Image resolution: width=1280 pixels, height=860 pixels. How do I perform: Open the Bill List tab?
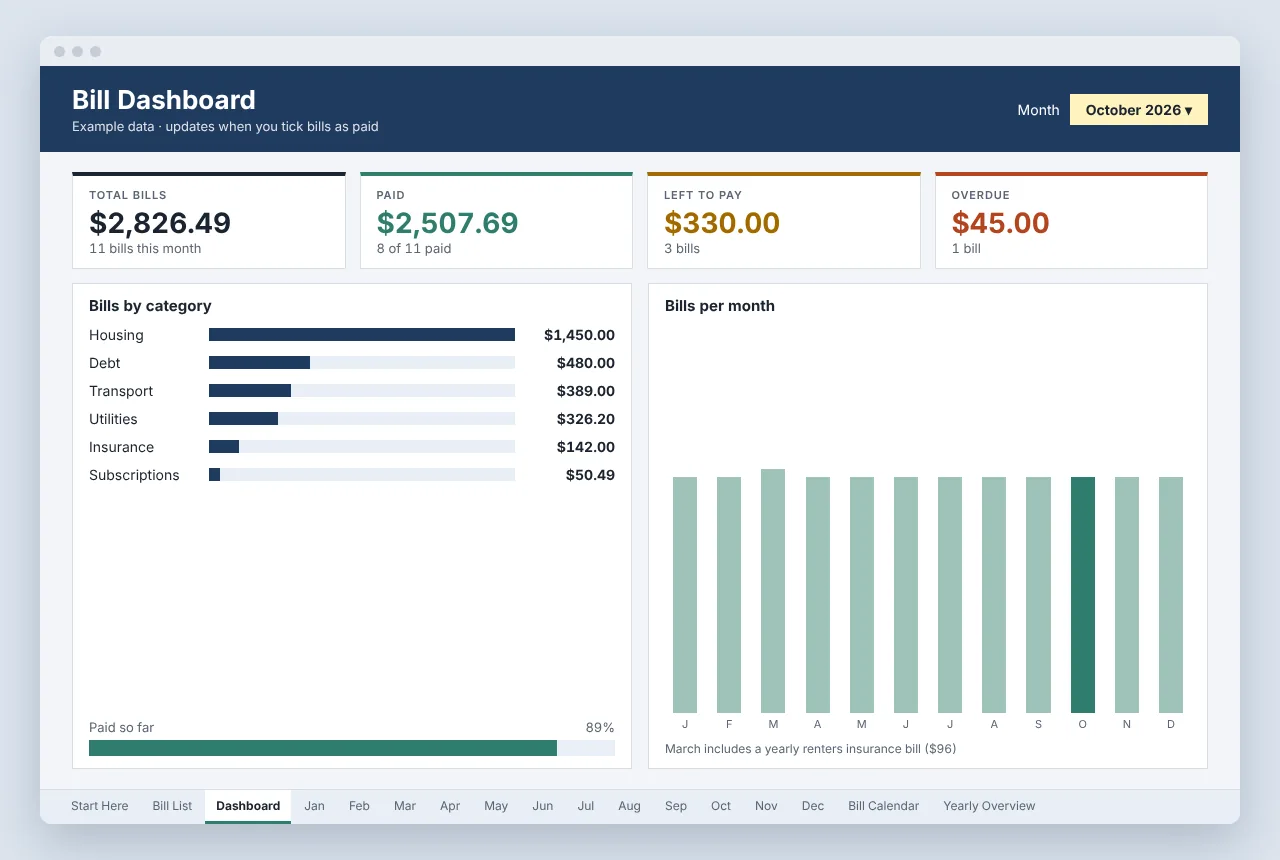click(x=172, y=806)
